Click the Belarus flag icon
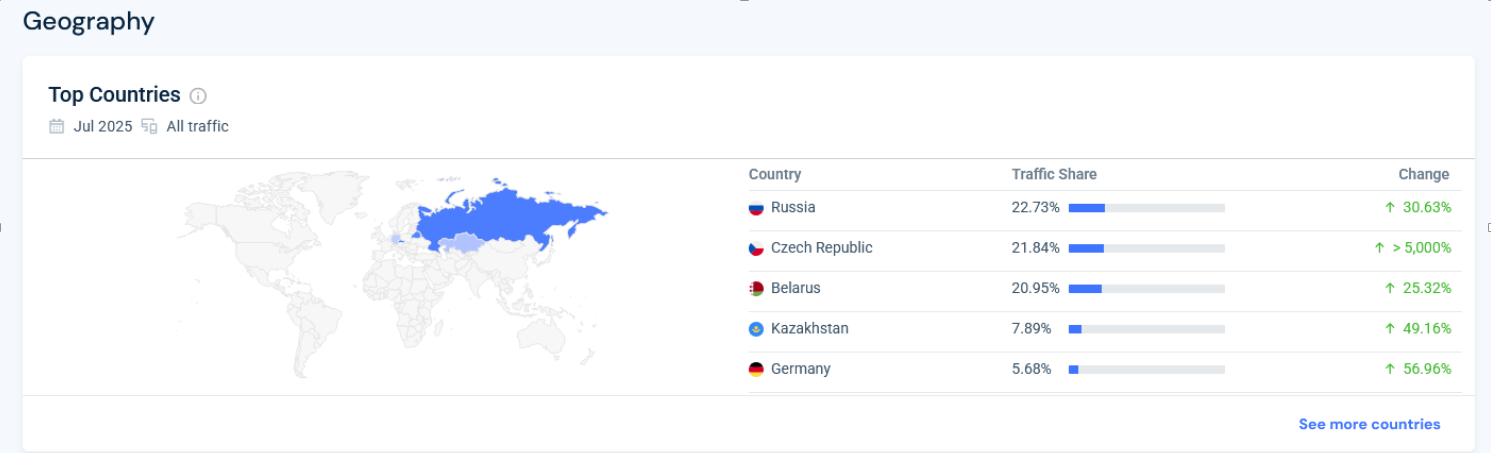This screenshot has height=453, width=1491. click(x=756, y=289)
